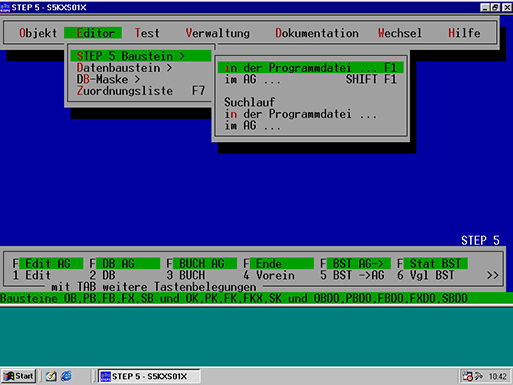The image size is (513, 385).
Task: Click the F3 BUCH function key
Action: (186, 275)
